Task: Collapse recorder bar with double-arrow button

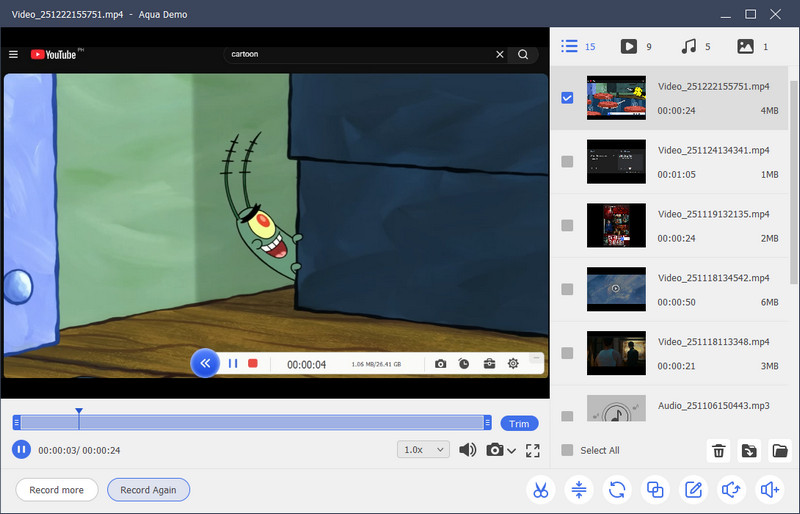Action: (205, 363)
